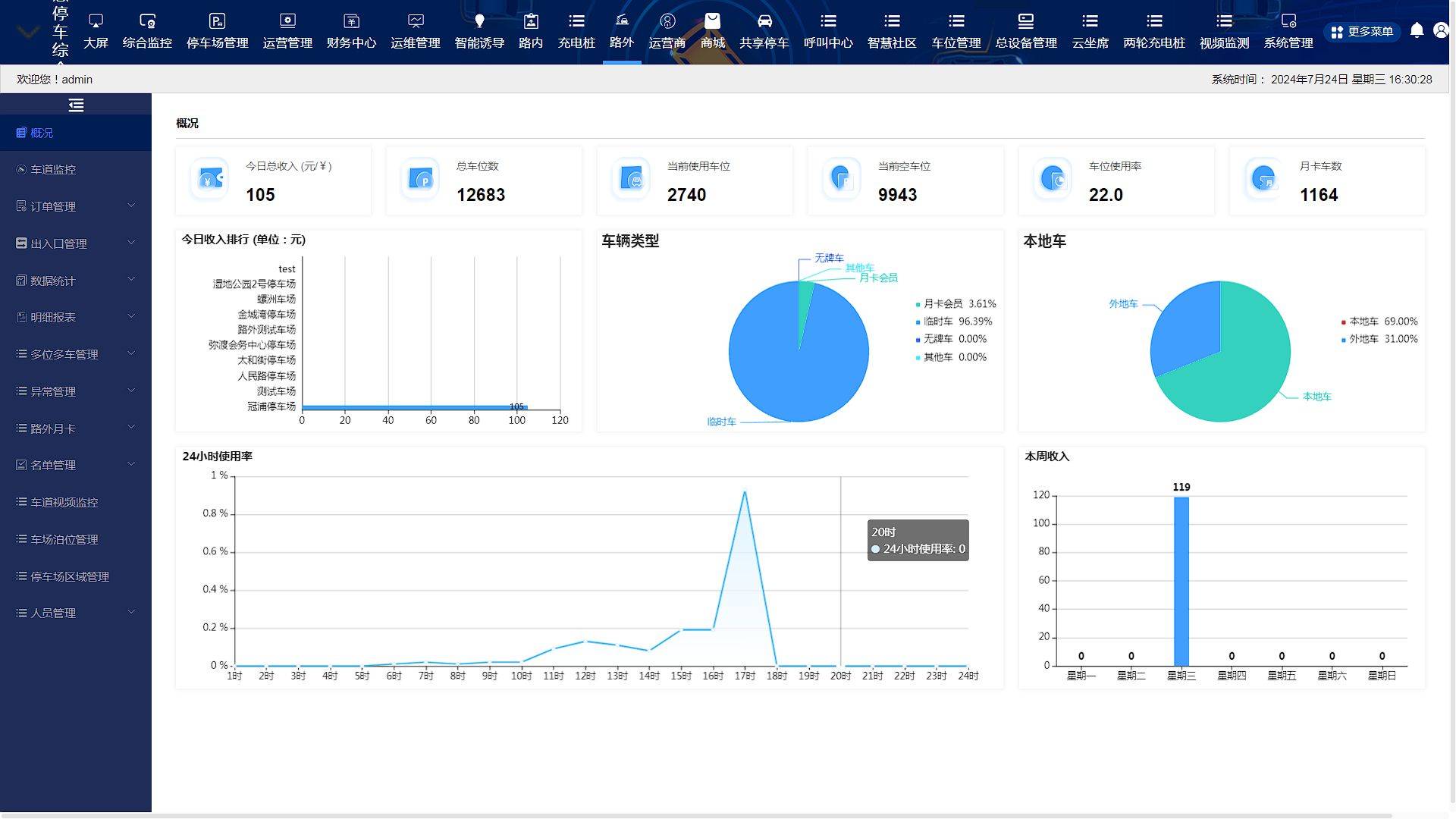Viewport: 1456px width, 819px height.
Task: Open 总设备管理 device icon
Action: point(1026,21)
